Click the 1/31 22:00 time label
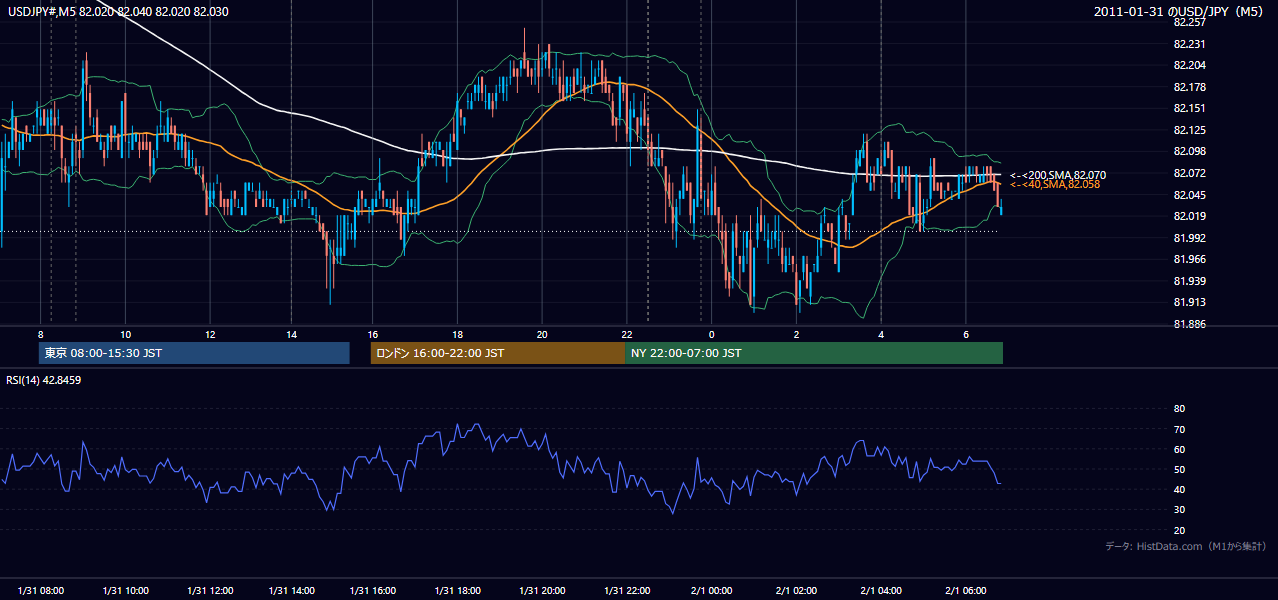Image resolution: width=1278 pixels, height=600 pixels. pos(628,591)
